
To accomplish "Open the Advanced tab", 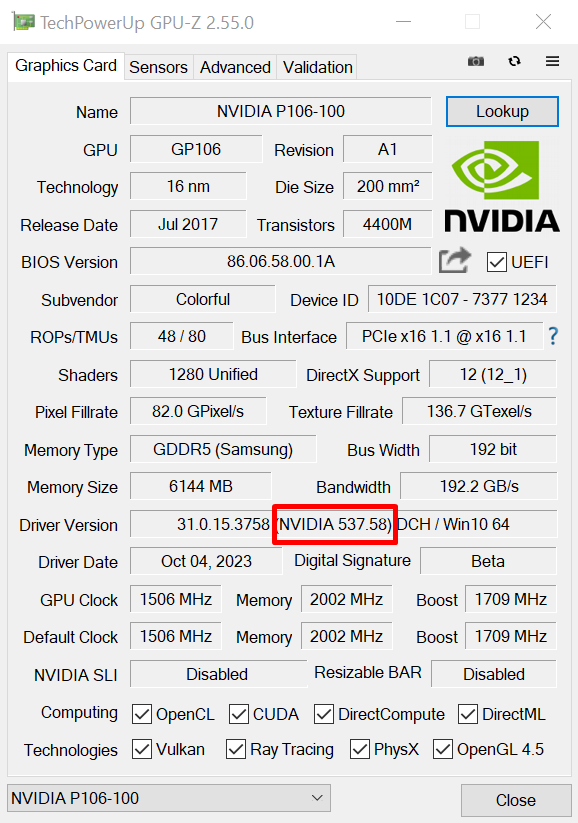I will pos(235,67).
